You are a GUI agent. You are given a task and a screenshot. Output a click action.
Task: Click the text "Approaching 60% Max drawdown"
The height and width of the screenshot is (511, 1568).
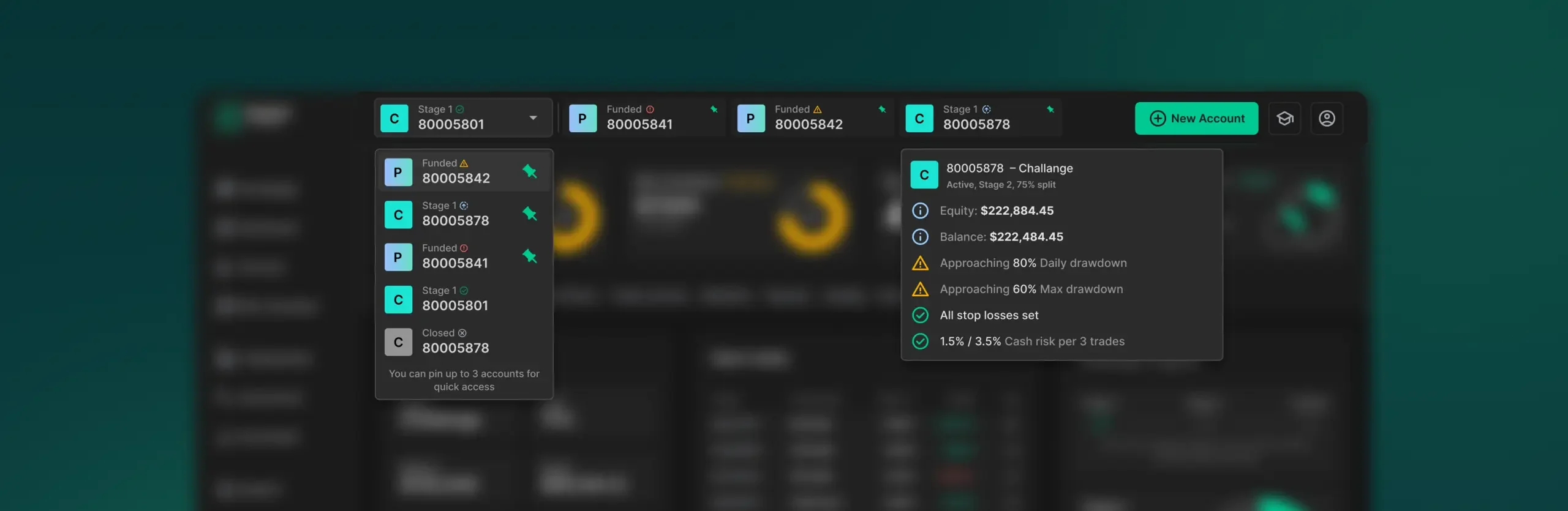coord(1031,289)
